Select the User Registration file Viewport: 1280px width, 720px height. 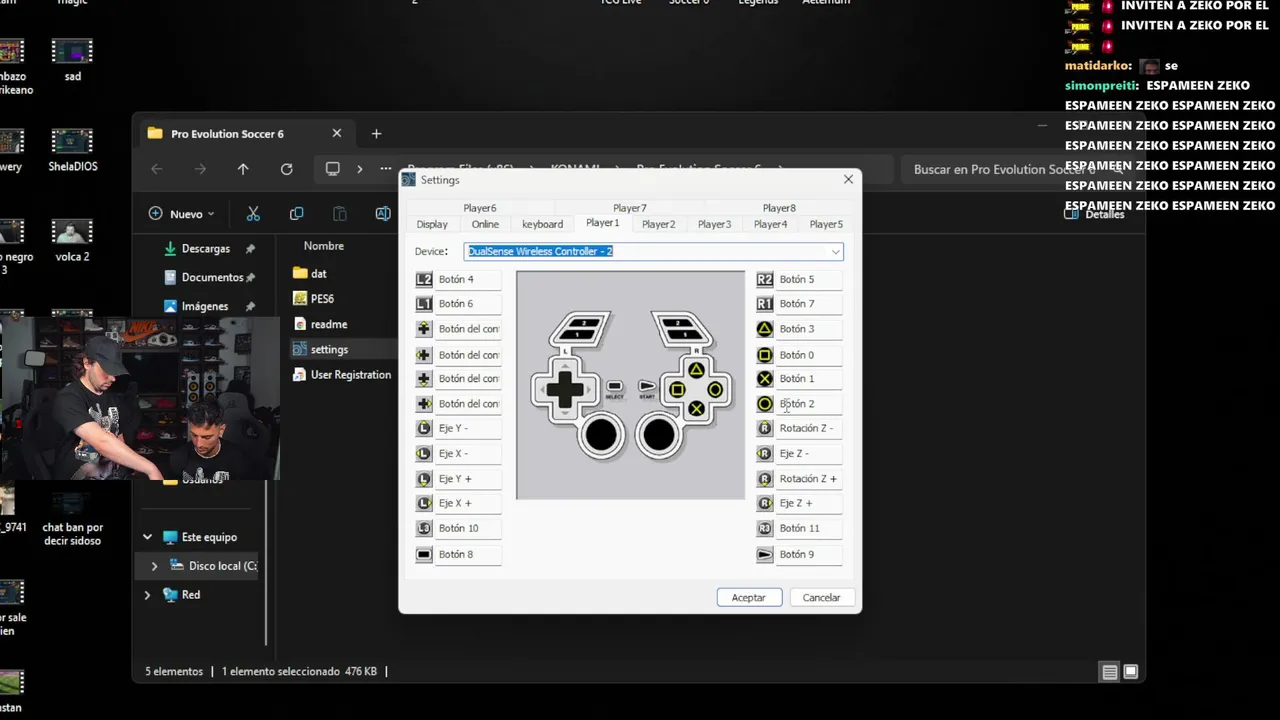pos(342,375)
